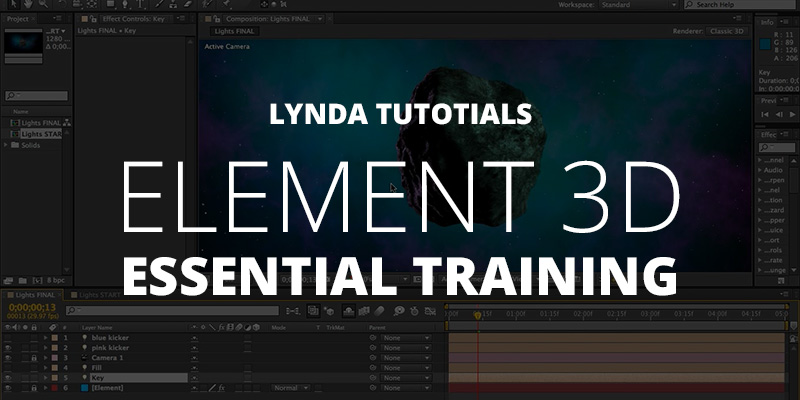Expand the pink kicker layer properties
Image resolution: width=800 pixels, height=400 pixels.
pyautogui.click(x=45, y=348)
